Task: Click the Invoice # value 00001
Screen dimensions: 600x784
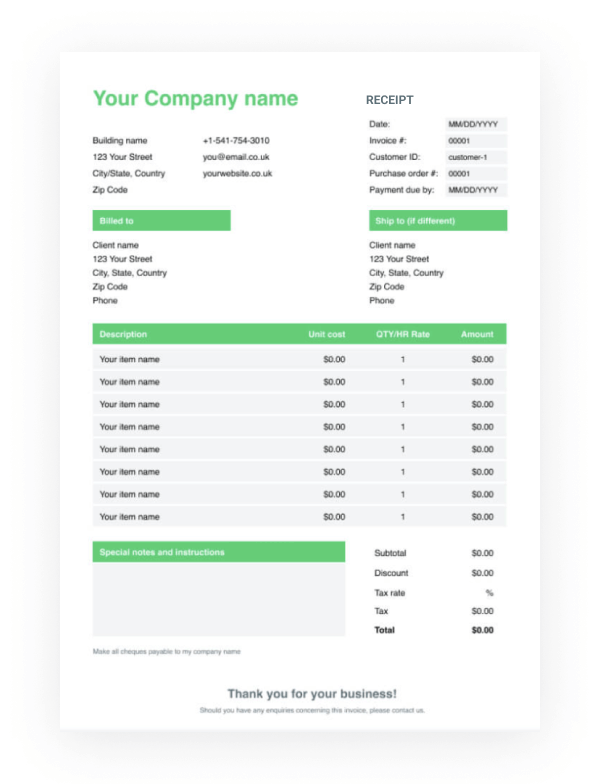Action: tap(475, 141)
